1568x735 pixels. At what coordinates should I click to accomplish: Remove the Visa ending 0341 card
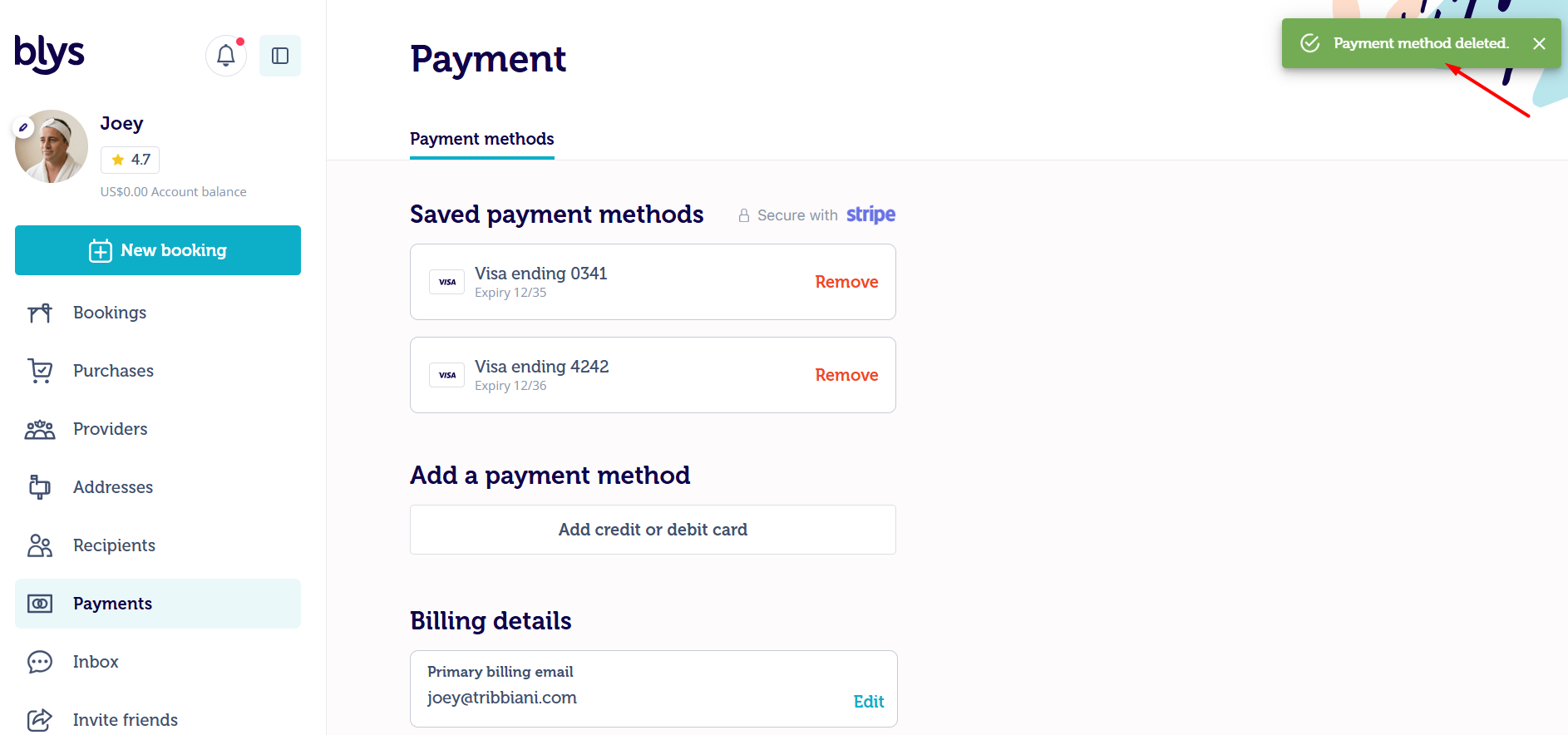pos(846,282)
